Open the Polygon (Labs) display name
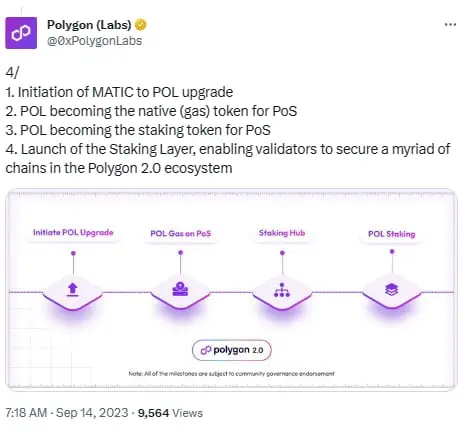This screenshot has height=434, width=466. tap(89, 25)
